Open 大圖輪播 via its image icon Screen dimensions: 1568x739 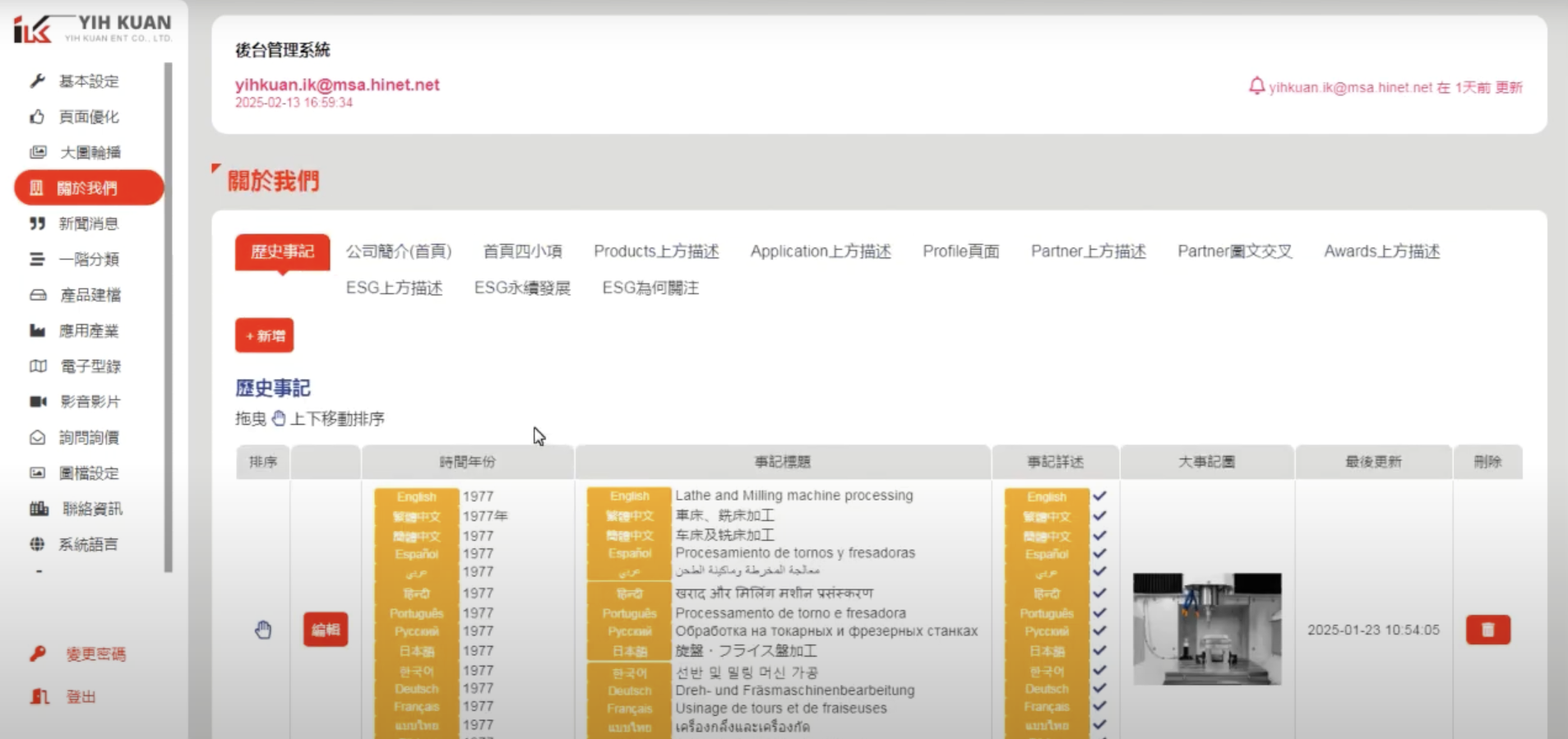coord(38,152)
